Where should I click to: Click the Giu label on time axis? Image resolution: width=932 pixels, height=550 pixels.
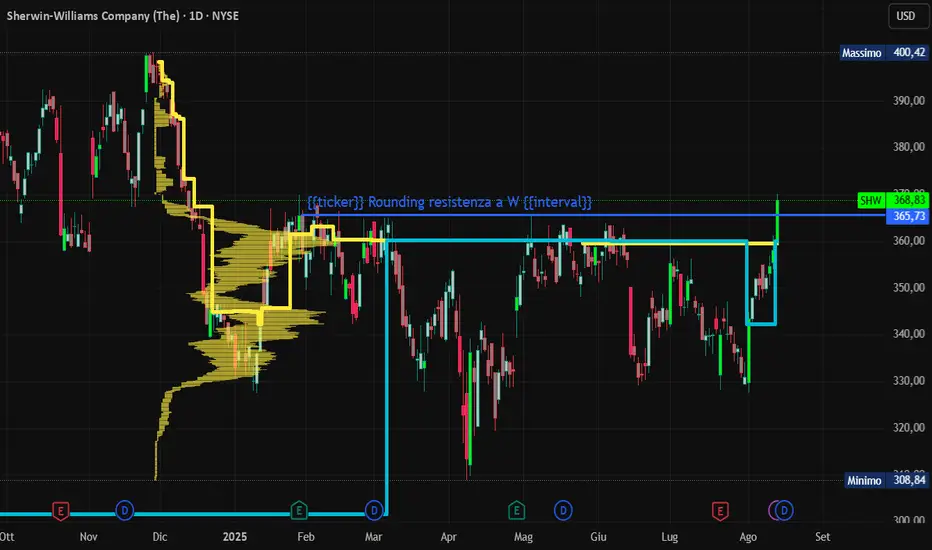click(598, 537)
